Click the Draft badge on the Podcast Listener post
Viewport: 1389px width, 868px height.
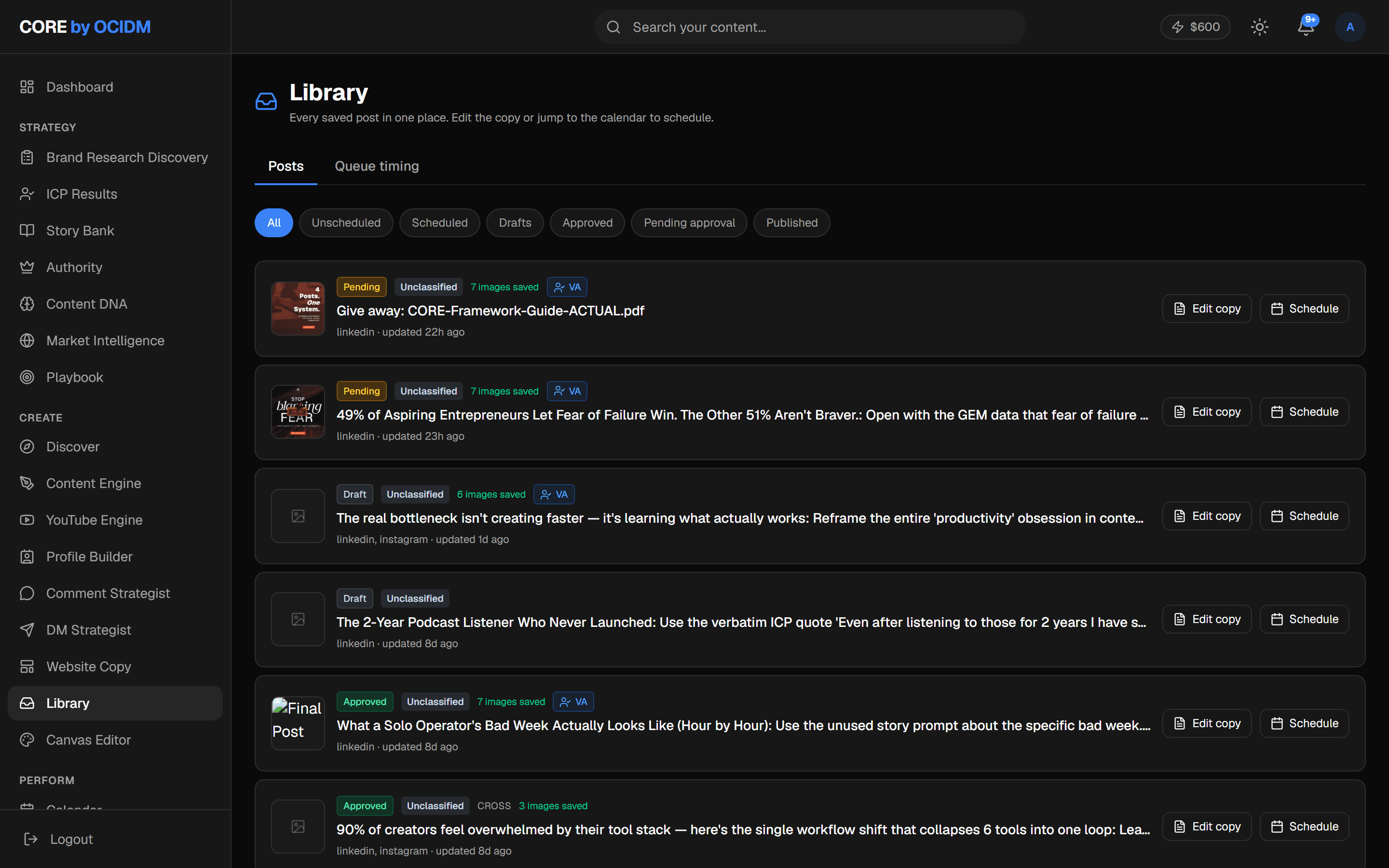pyautogui.click(x=354, y=598)
